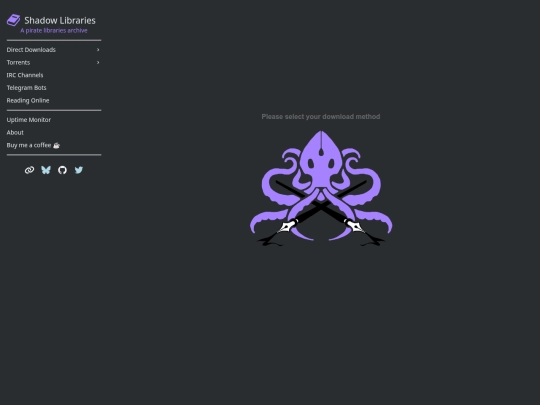Click Buy me a coffee link
The height and width of the screenshot is (405, 540).
(33, 145)
